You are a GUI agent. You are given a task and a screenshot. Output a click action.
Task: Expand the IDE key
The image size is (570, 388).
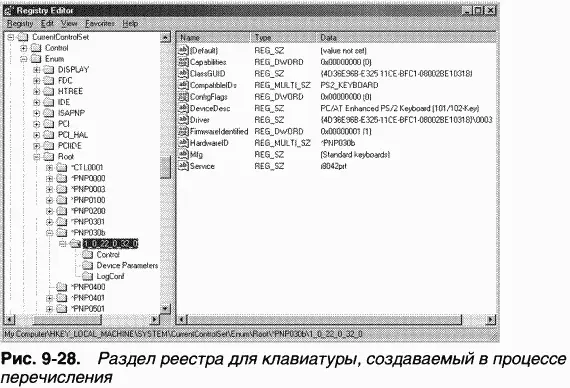tap(36, 102)
